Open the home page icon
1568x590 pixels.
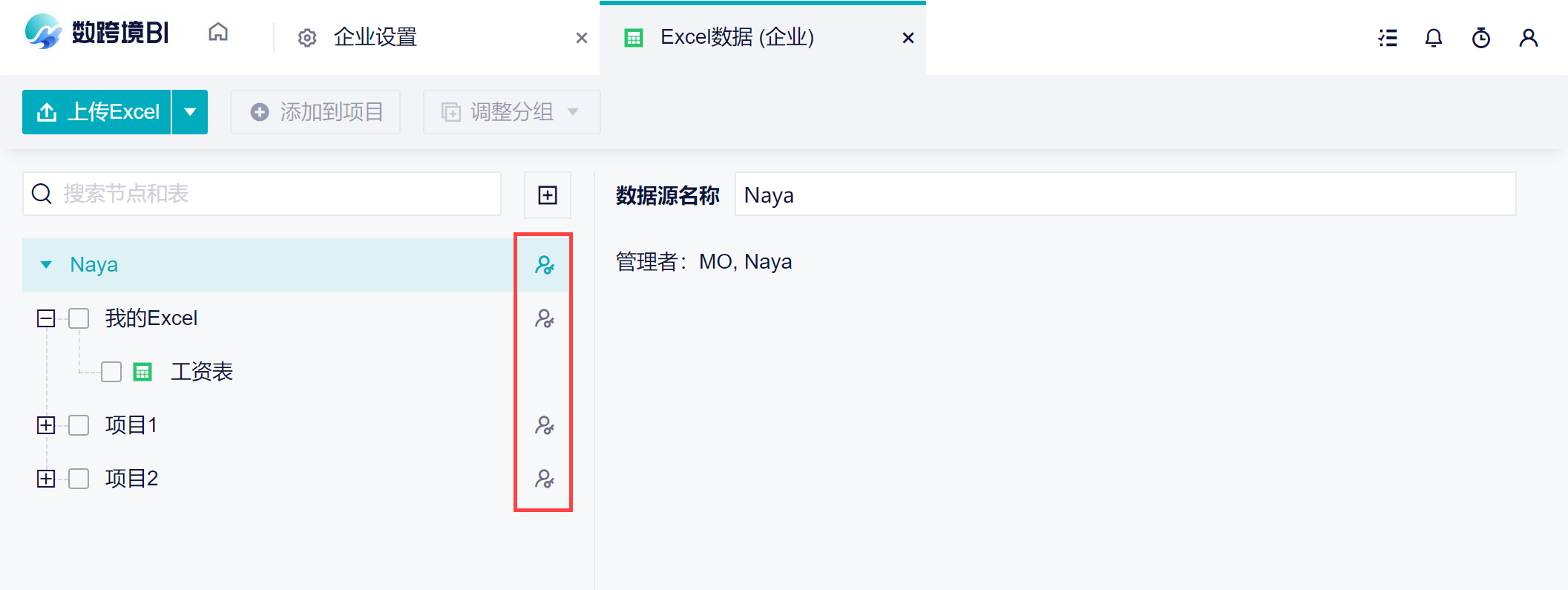(218, 32)
